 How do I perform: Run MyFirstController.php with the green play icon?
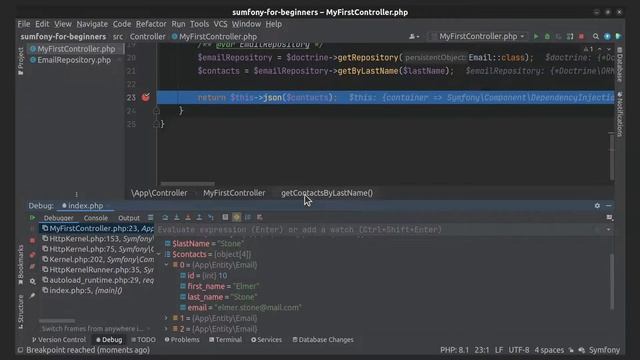point(536,36)
